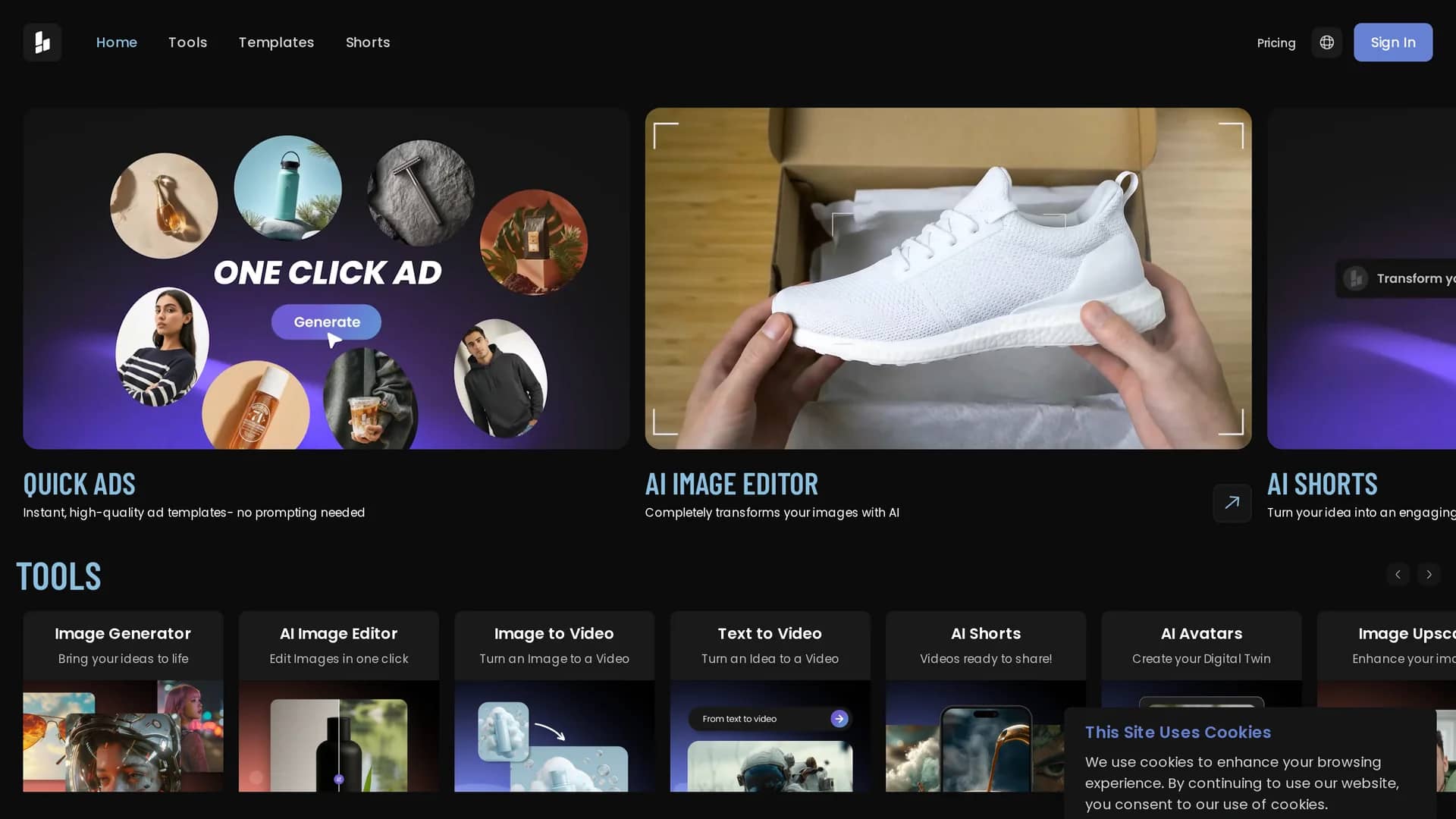Click the Image to Video preview thumbnail
Image resolution: width=1456 pixels, height=819 pixels.
[554, 736]
